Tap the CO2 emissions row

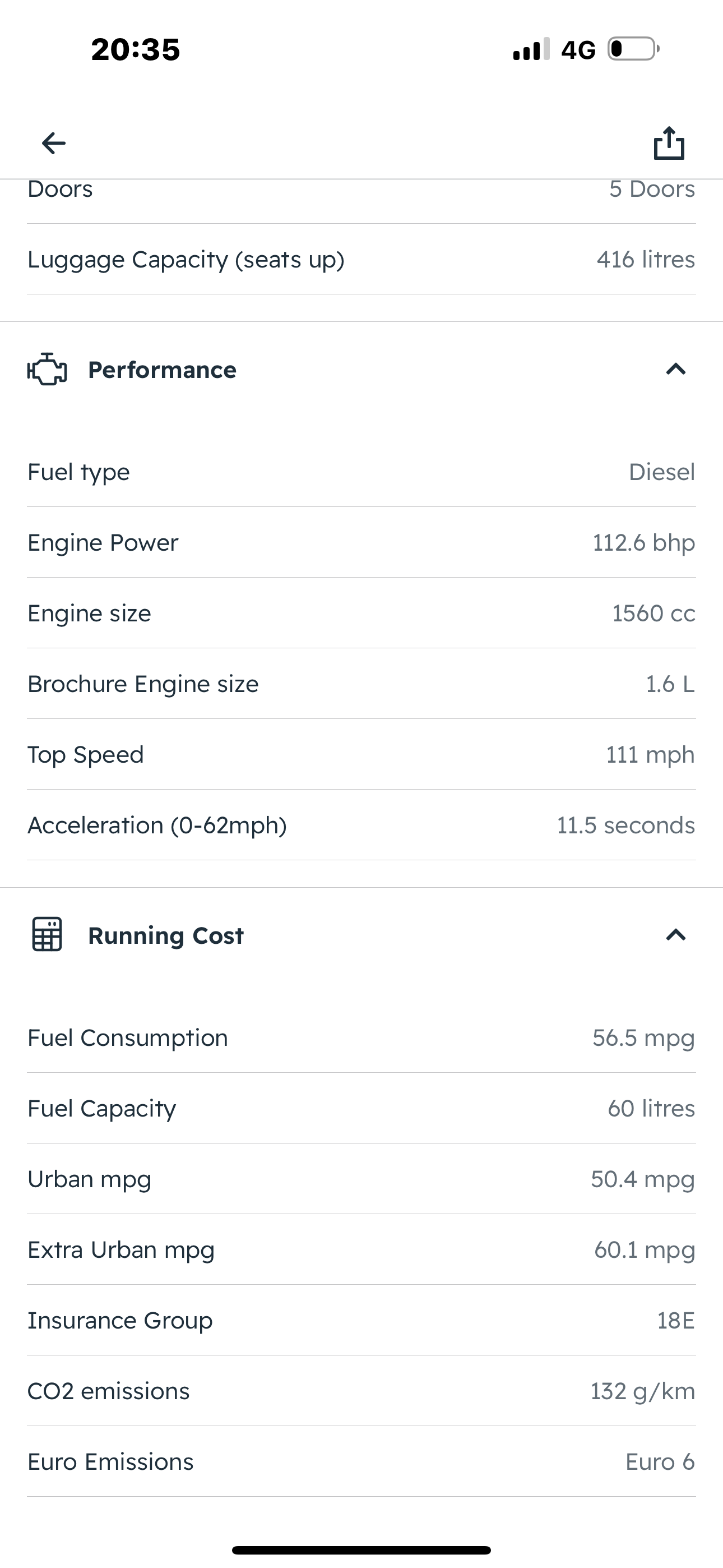click(361, 1391)
